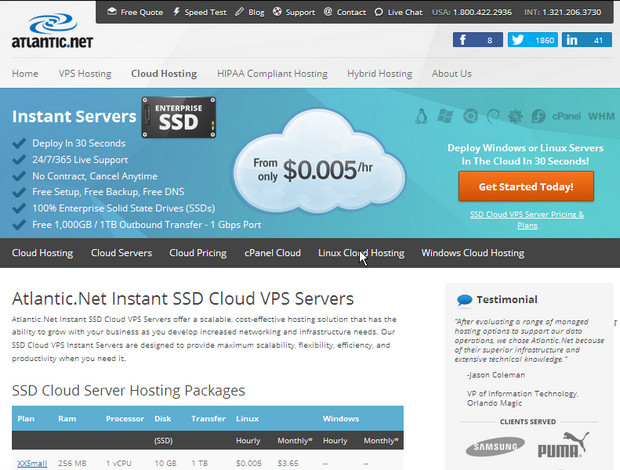Select the cPanel Cloud sub-navigation tab
Image resolution: width=620 pixels, height=470 pixels.
(x=272, y=253)
